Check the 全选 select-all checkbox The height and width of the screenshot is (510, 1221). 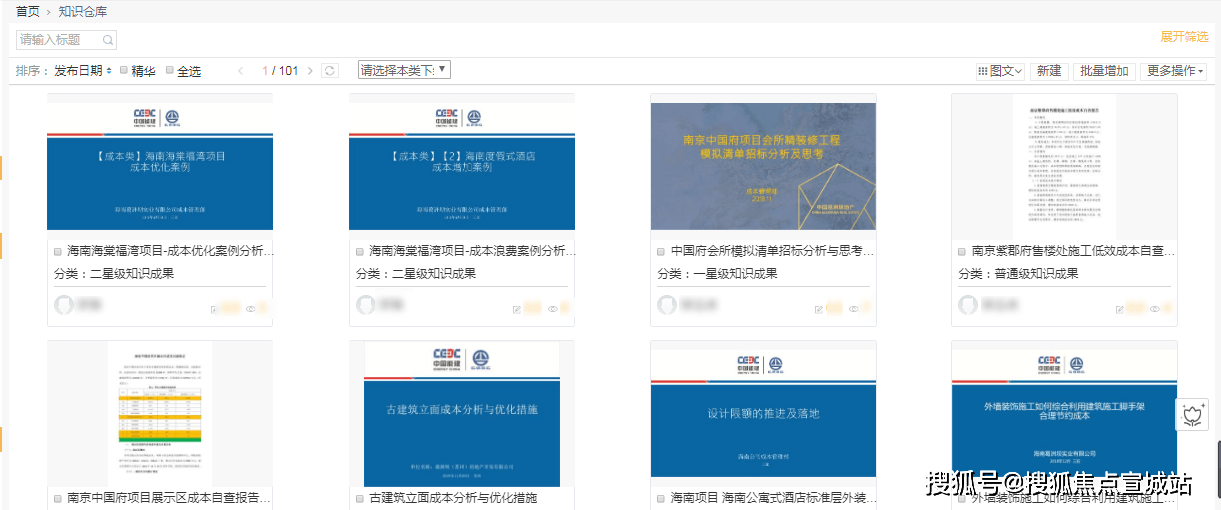point(170,70)
